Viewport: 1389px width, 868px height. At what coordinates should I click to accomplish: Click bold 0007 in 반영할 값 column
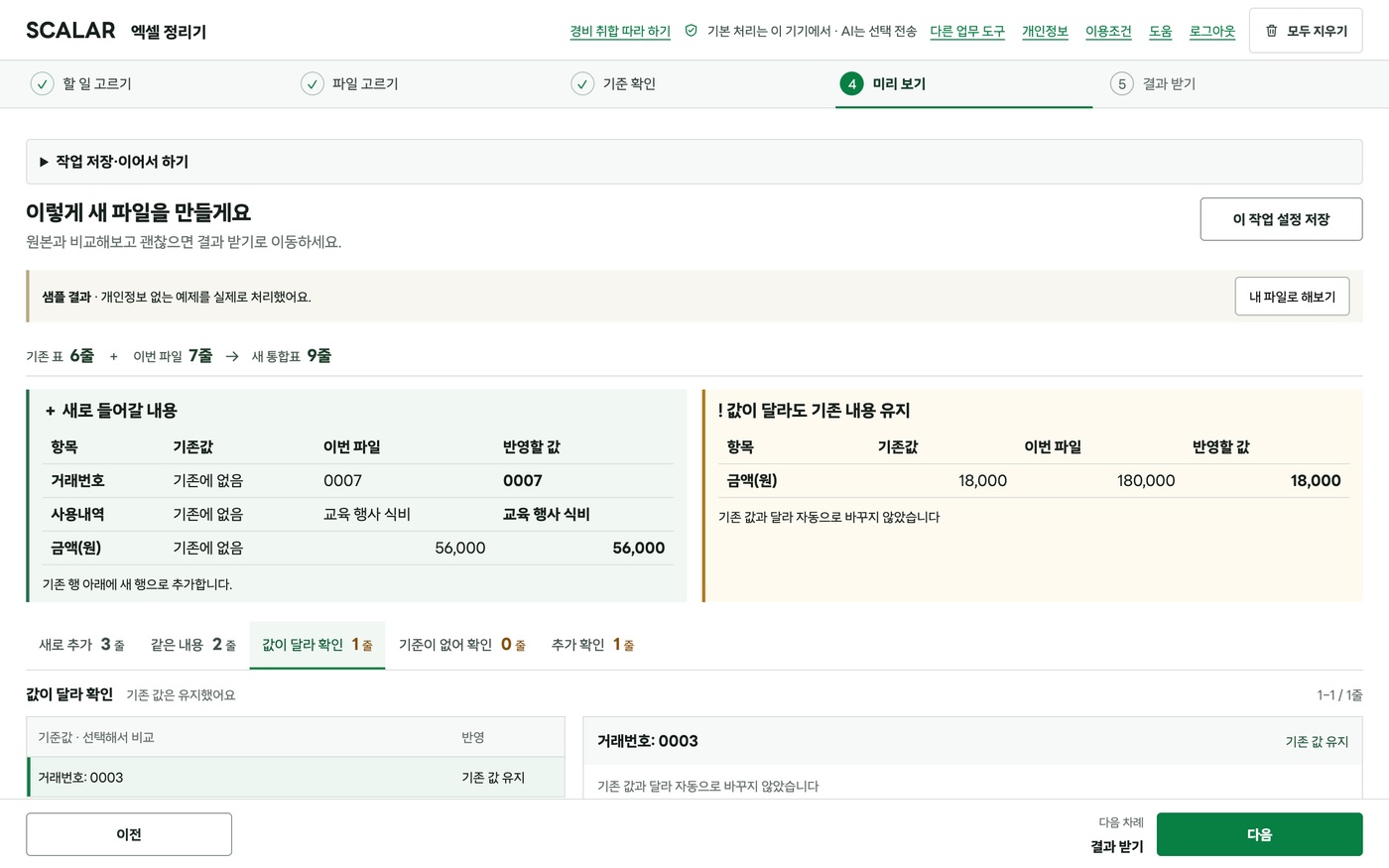tap(523, 480)
